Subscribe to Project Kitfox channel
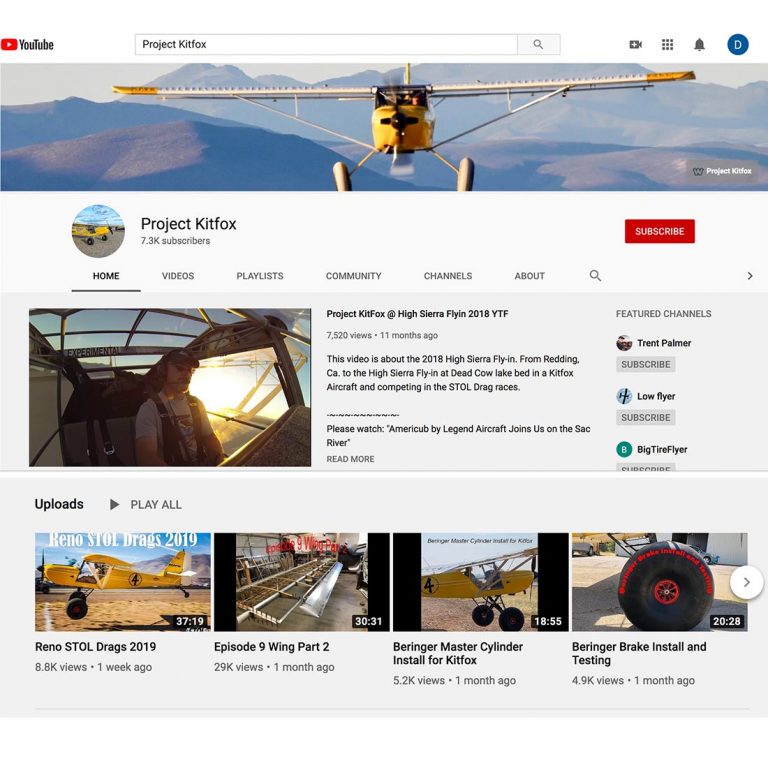Viewport: 768px width, 768px height. tap(659, 231)
